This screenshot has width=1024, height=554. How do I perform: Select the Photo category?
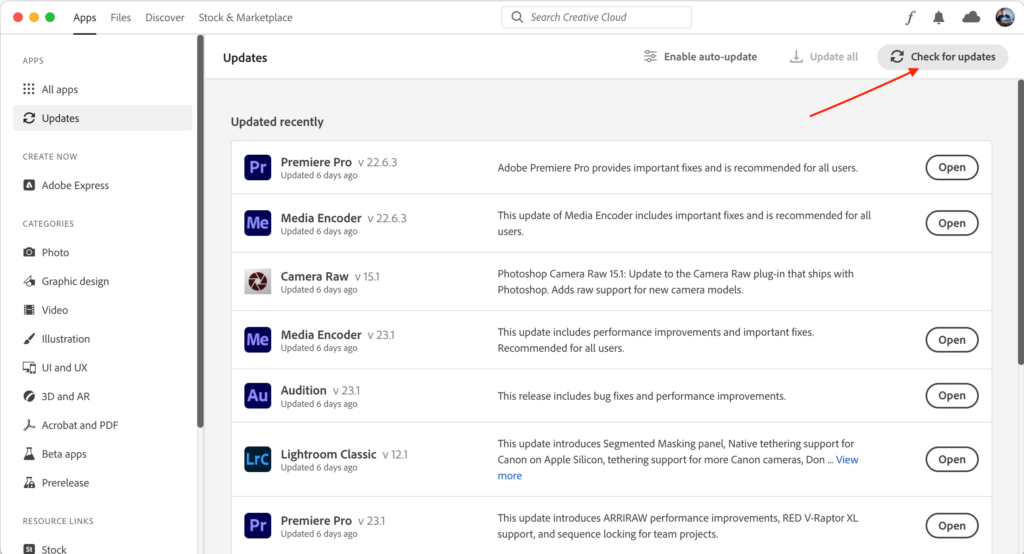click(103, 252)
